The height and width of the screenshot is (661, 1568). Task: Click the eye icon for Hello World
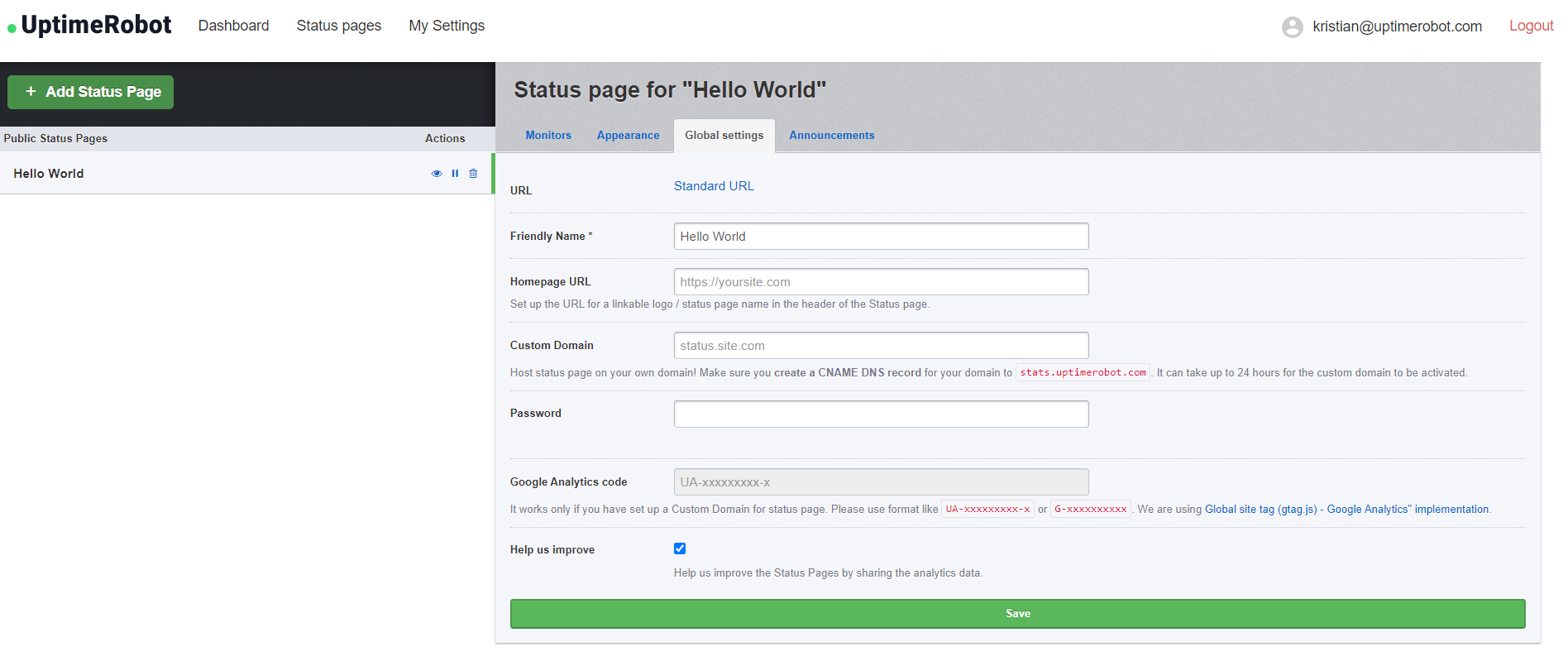pyautogui.click(x=437, y=174)
